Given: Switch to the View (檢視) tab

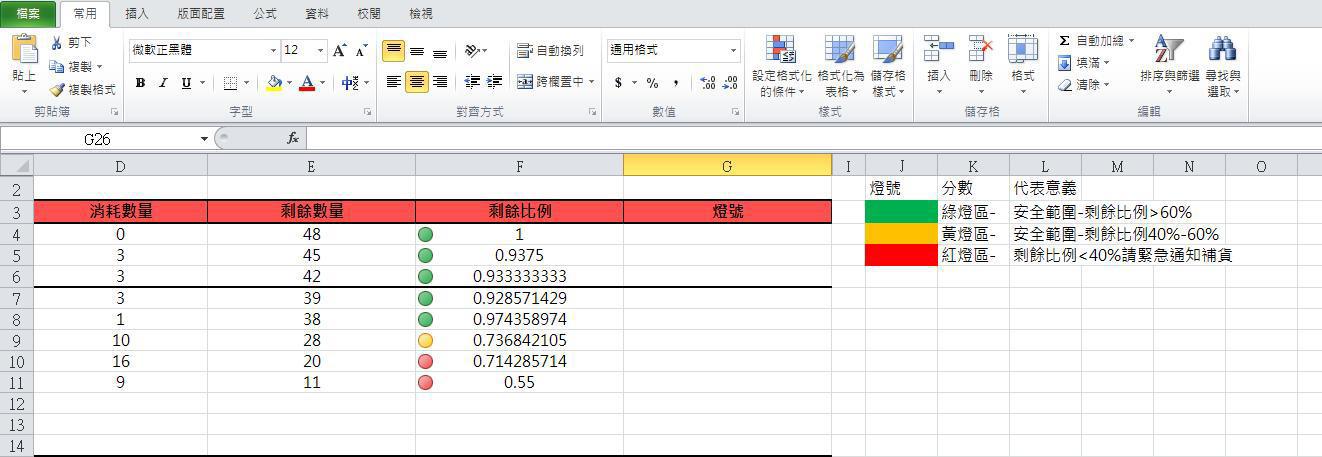Looking at the screenshot, I should 421,14.
